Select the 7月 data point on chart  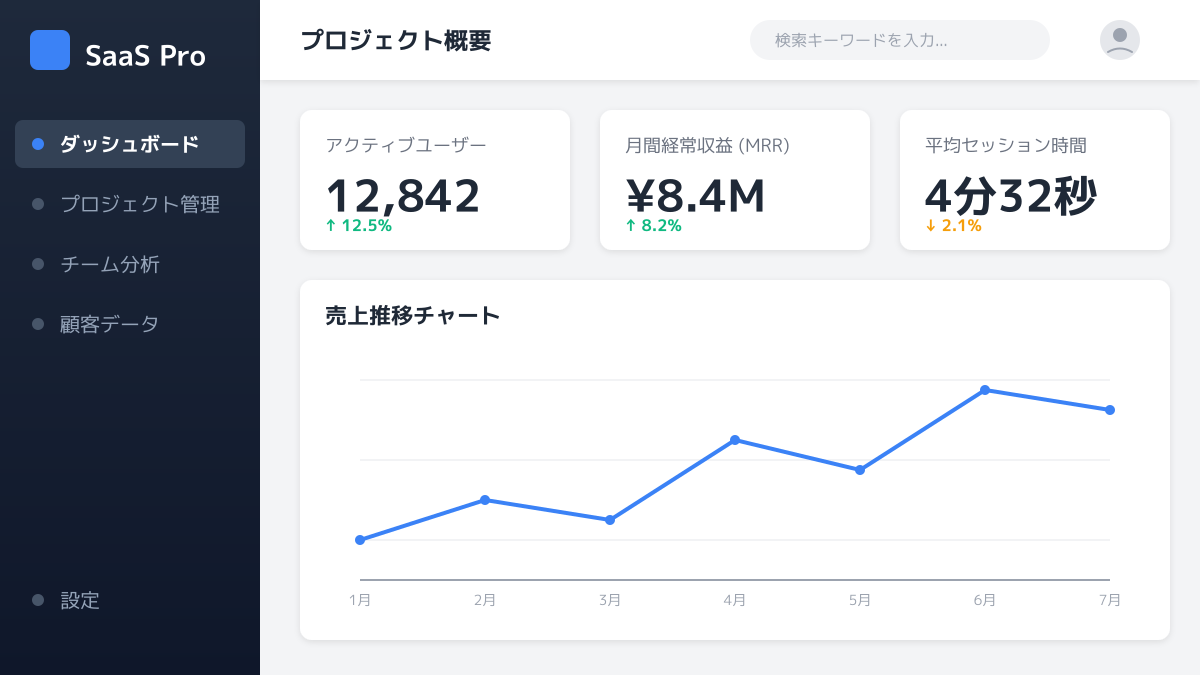[1110, 410]
